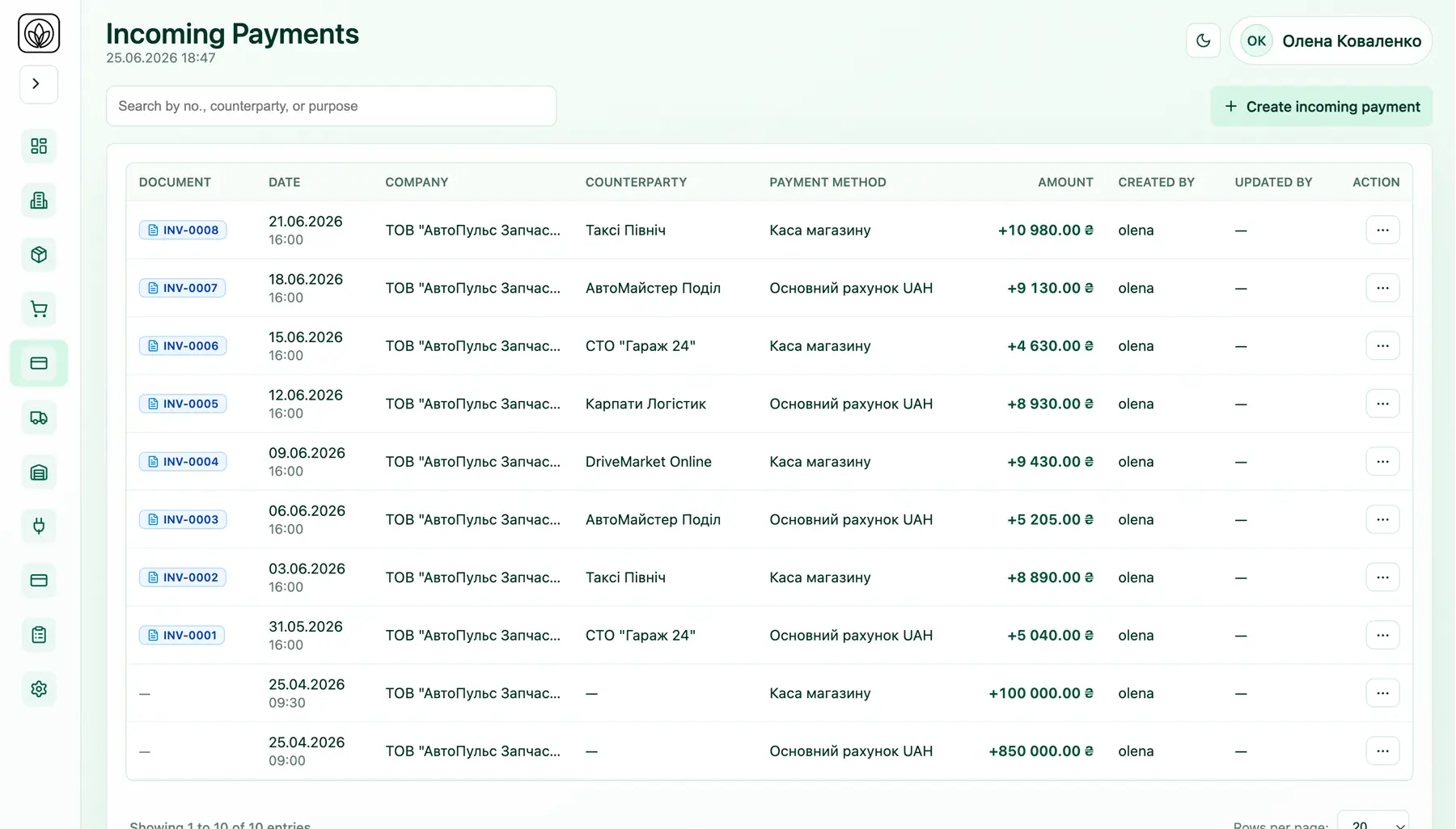1456x829 pixels.
Task: Open document link INV-0007
Action: [183, 288]
